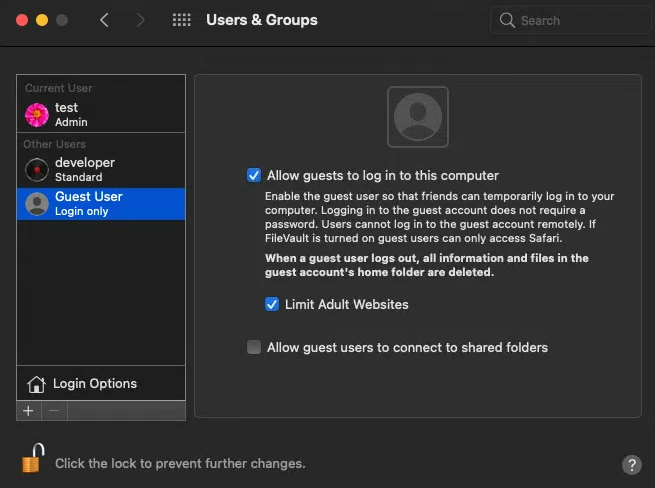Click the developer user avatar icon

point(37,169)
